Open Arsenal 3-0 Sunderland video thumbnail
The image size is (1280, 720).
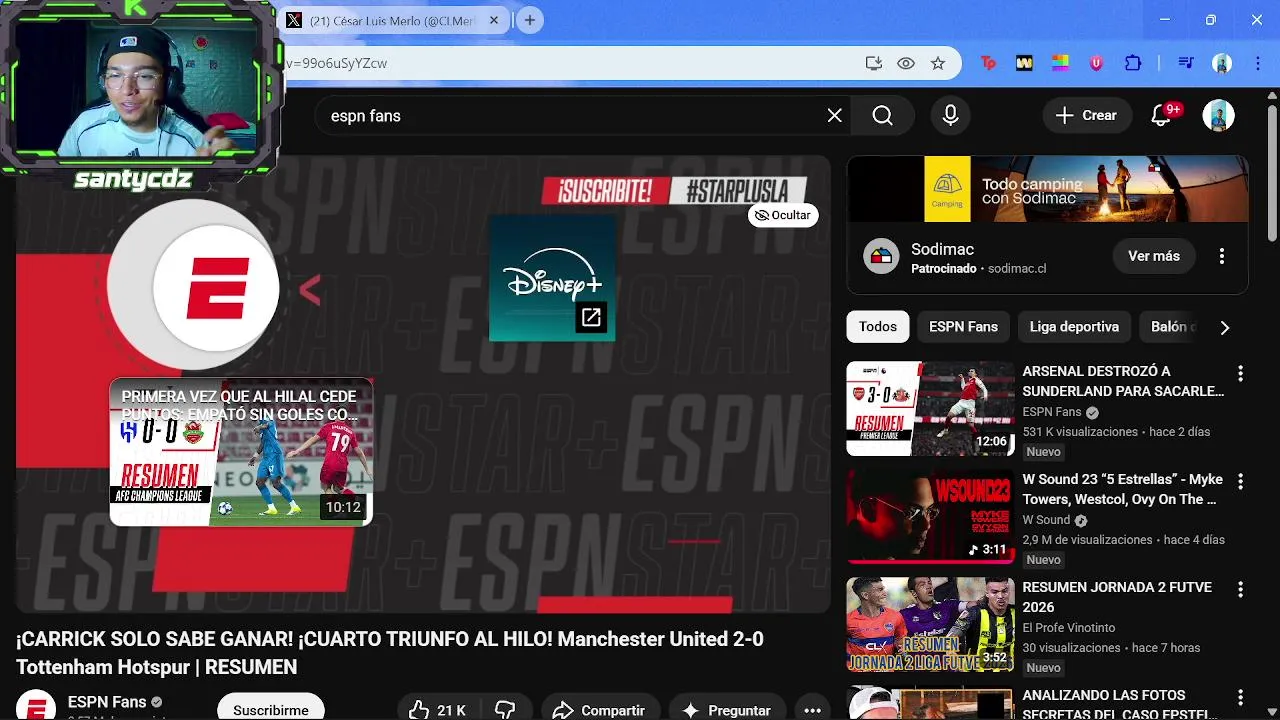tap(931, 408)
